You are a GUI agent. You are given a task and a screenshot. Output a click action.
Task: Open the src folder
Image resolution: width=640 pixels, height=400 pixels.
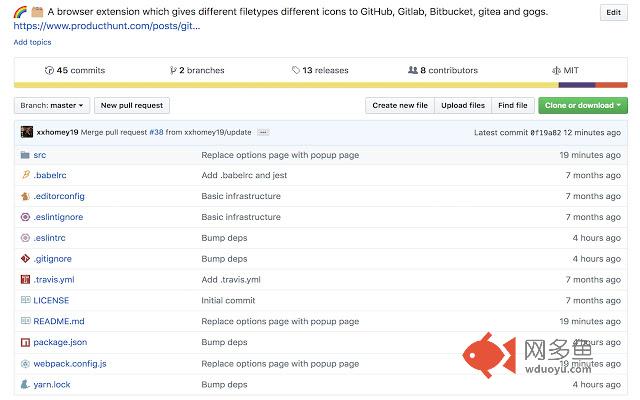(x=40, y=155)
